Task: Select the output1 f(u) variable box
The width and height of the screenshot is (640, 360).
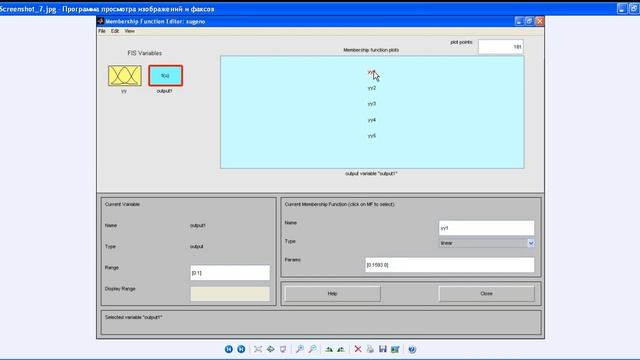Action: (165, 76)
